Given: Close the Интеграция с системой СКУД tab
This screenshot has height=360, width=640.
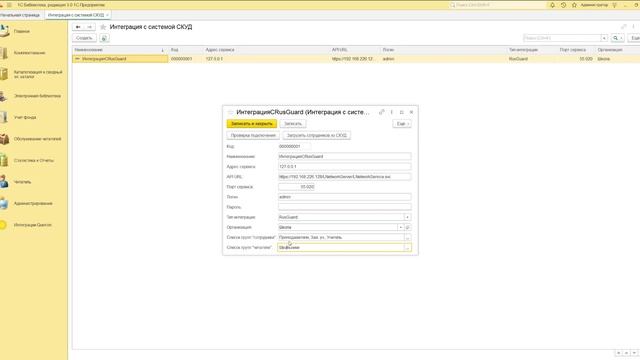Looking at the screenshot, I should pos(107,15).
